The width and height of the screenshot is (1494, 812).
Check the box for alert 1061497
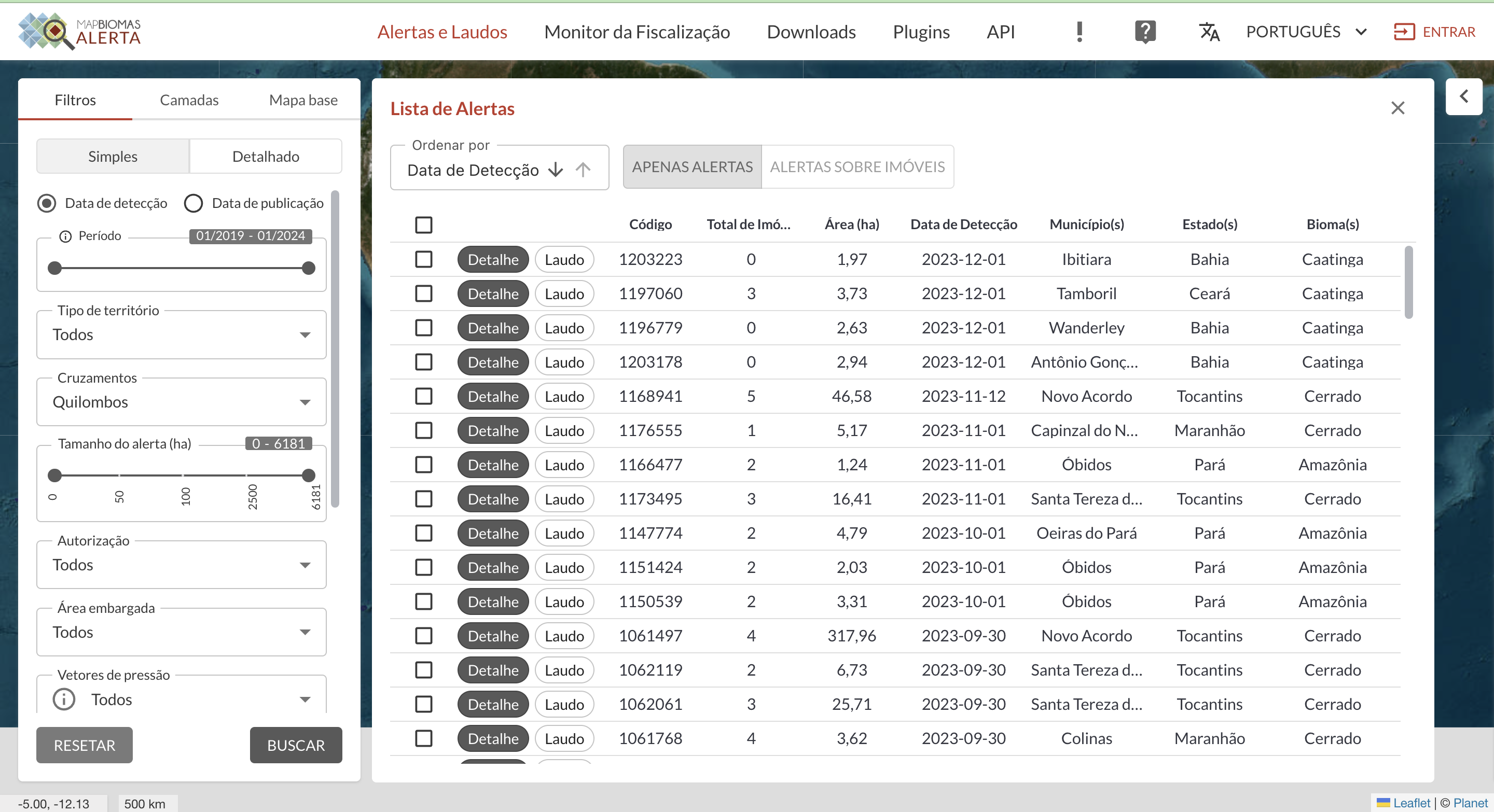pyautogui.click(x=423, y=635)
